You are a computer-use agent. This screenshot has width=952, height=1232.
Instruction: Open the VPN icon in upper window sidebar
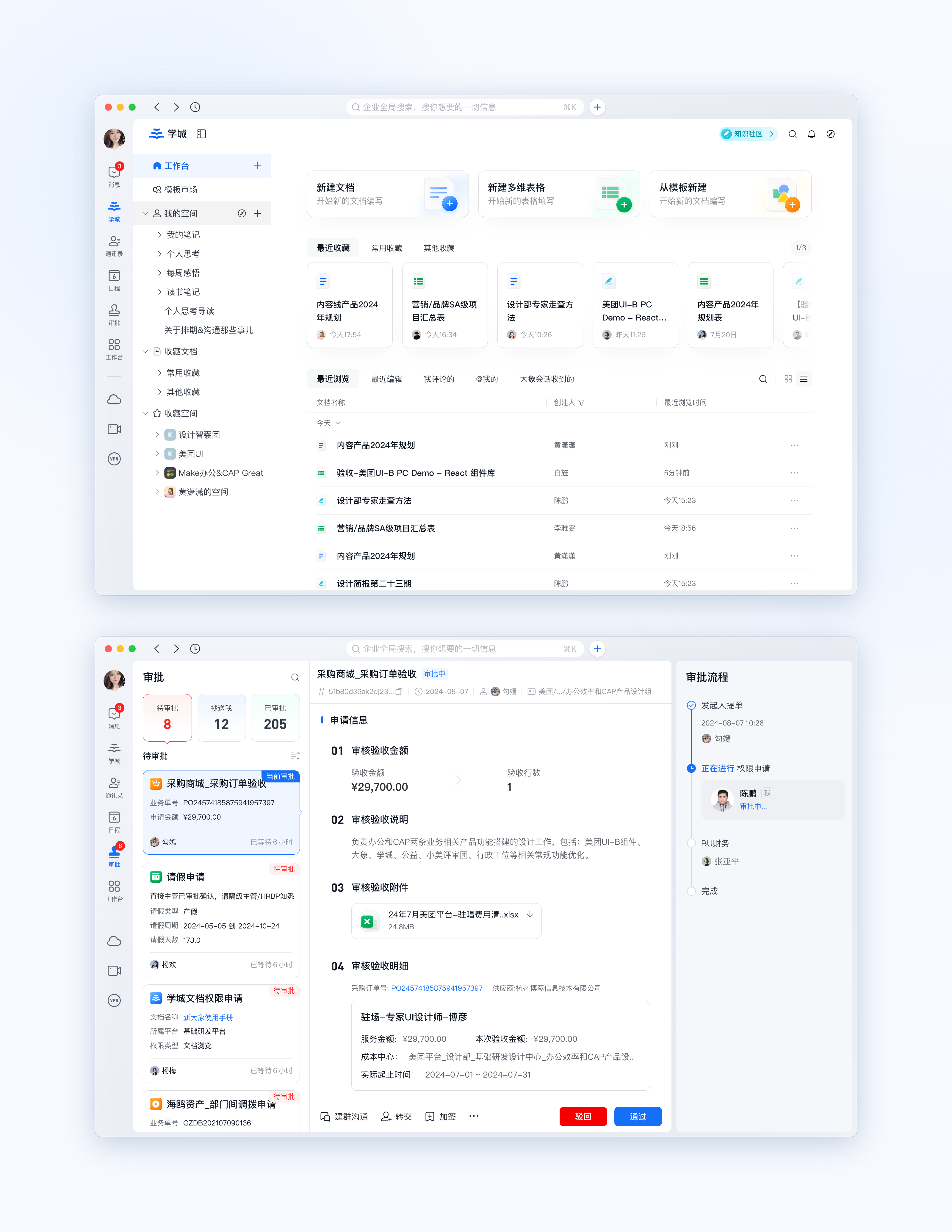(x=114, y=459)
